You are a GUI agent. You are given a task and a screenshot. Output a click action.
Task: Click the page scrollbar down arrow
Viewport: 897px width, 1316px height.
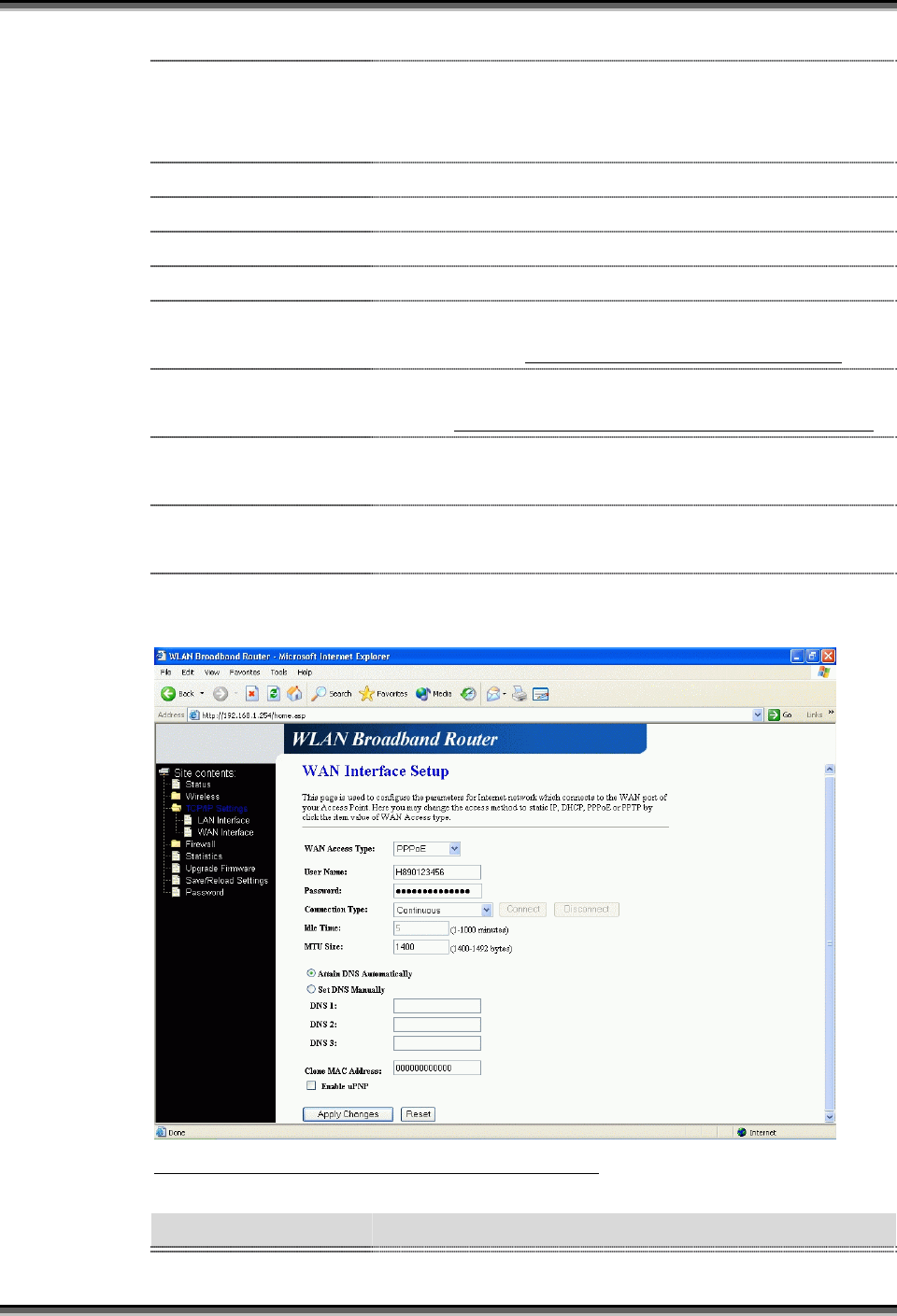pos(830,1116)
